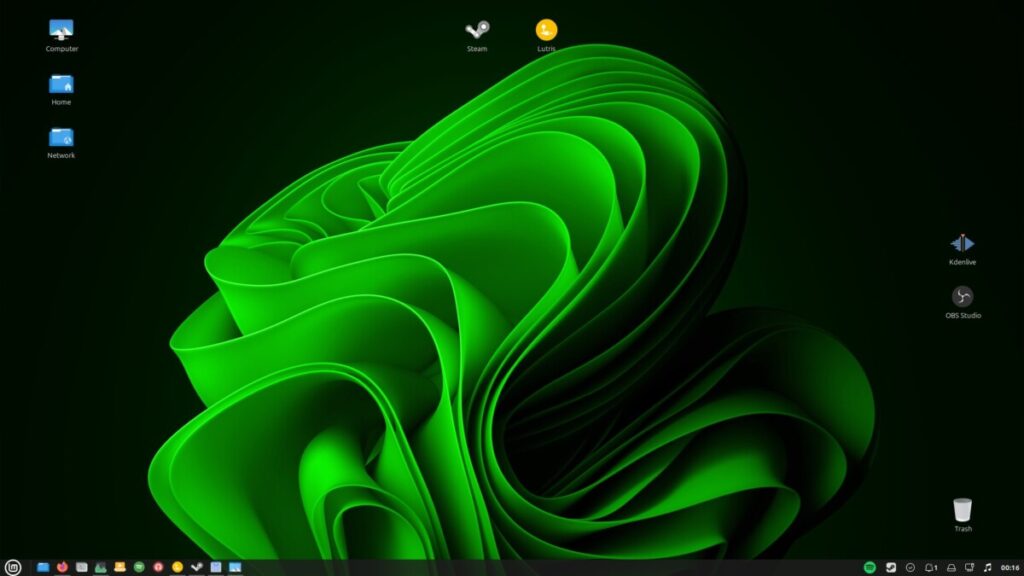
Task: View the pending notification in the tray
Action: tap(931, 565)
